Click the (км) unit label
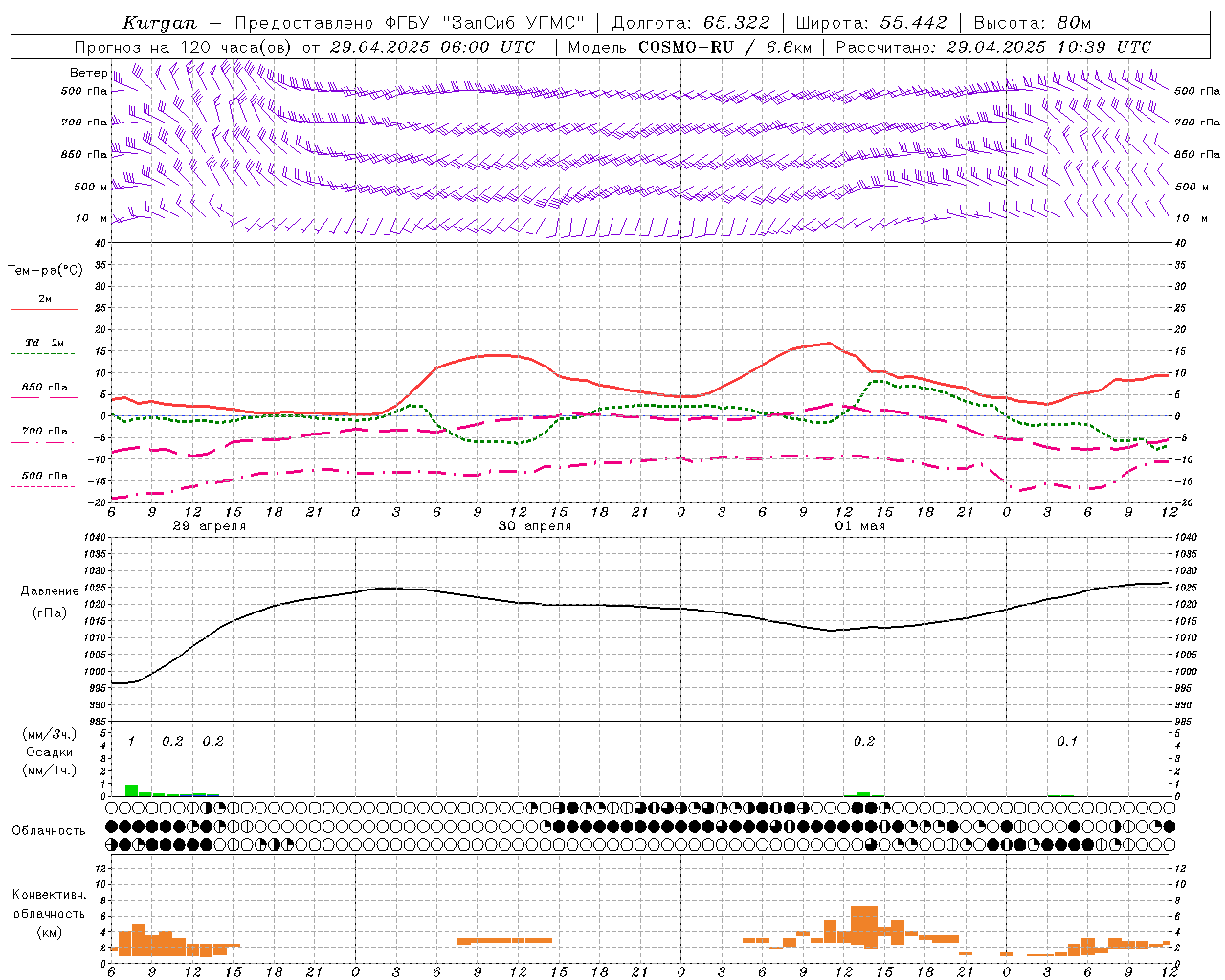 (x=50, y=932)
